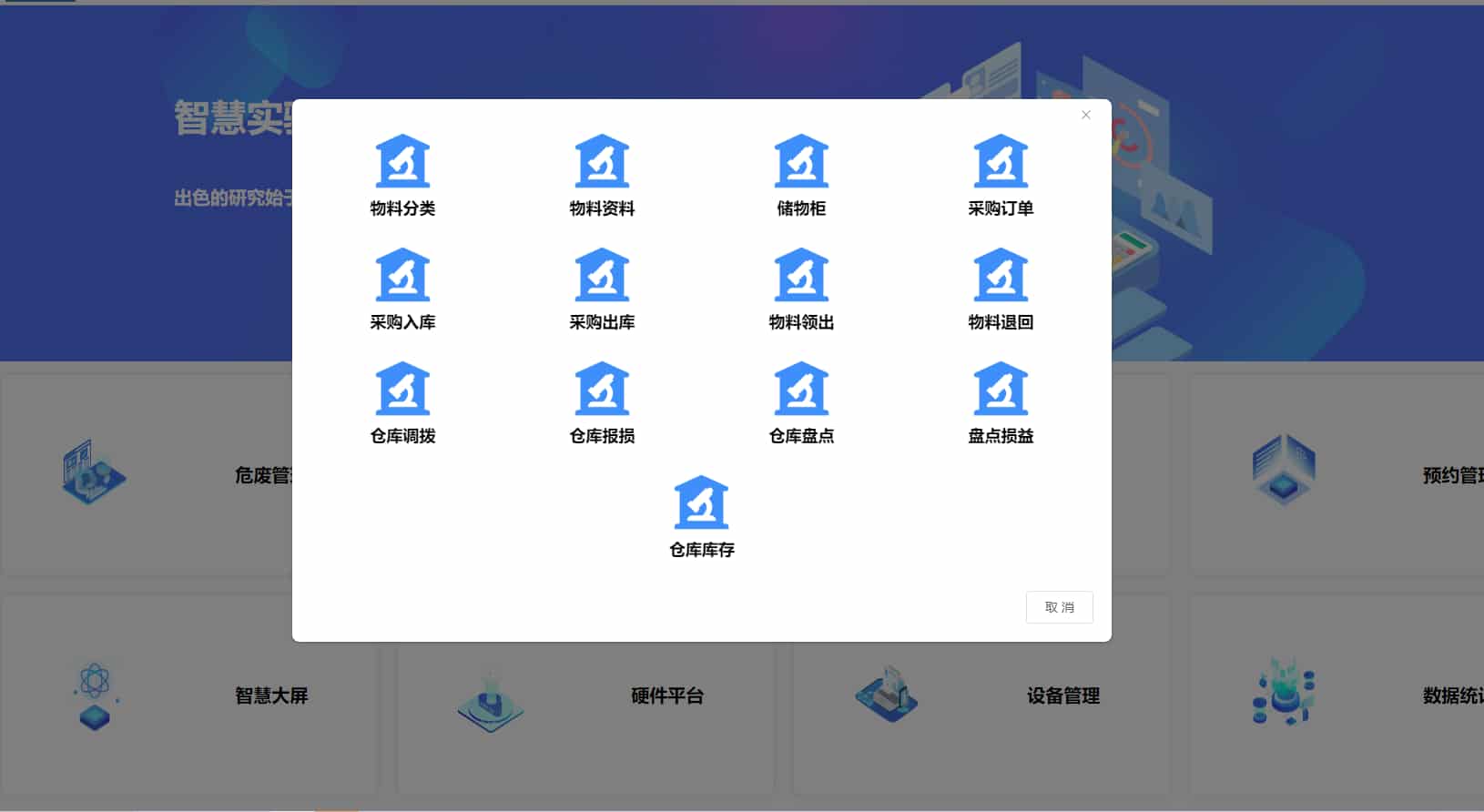This screenshot has width=1484, height=812.
Task: Open the 仓库盘点 icon
Action: click(801, 388)
